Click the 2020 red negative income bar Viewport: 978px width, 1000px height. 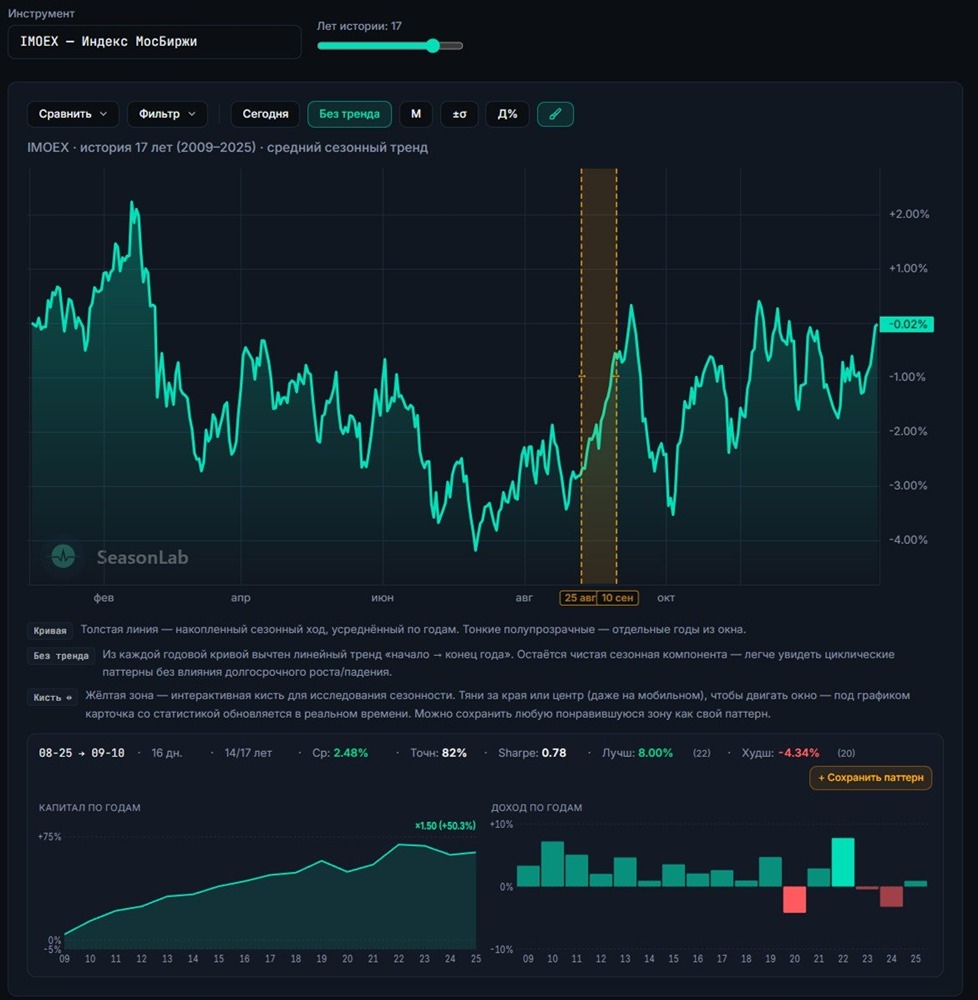pyautogui.click(x=794, y=899)
